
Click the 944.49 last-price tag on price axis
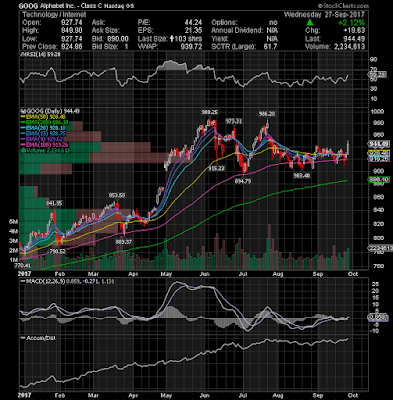click(x=378, y=144)
